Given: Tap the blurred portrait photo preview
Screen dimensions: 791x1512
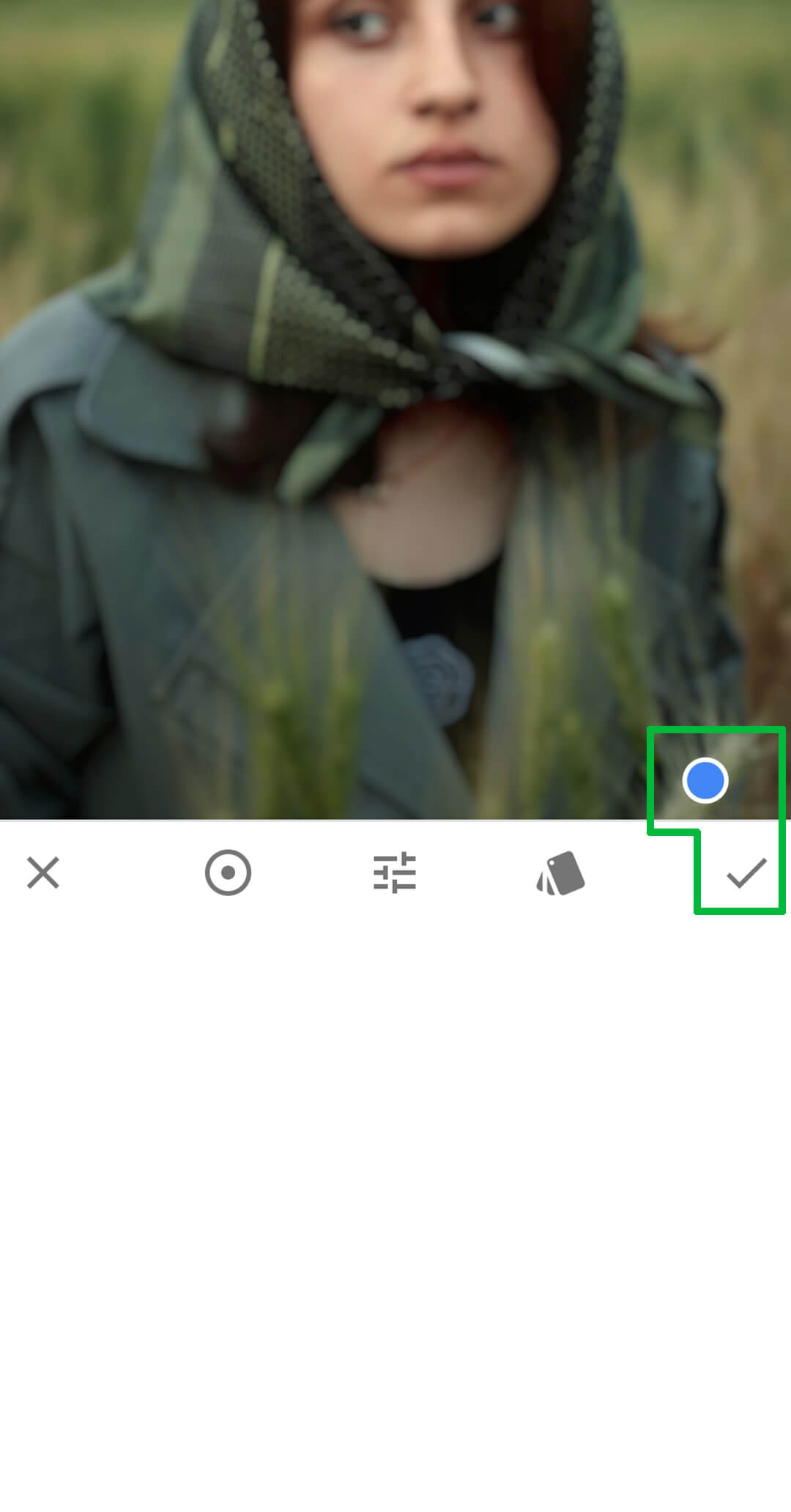Looking at the screenshot, I should (x=395, y=409).
